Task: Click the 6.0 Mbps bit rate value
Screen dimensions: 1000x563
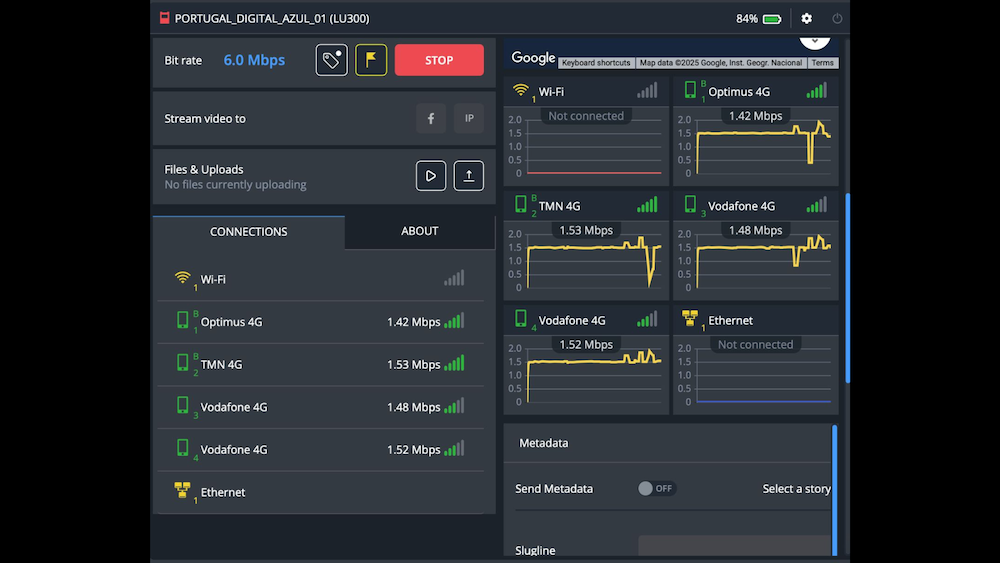Action: 254,60
